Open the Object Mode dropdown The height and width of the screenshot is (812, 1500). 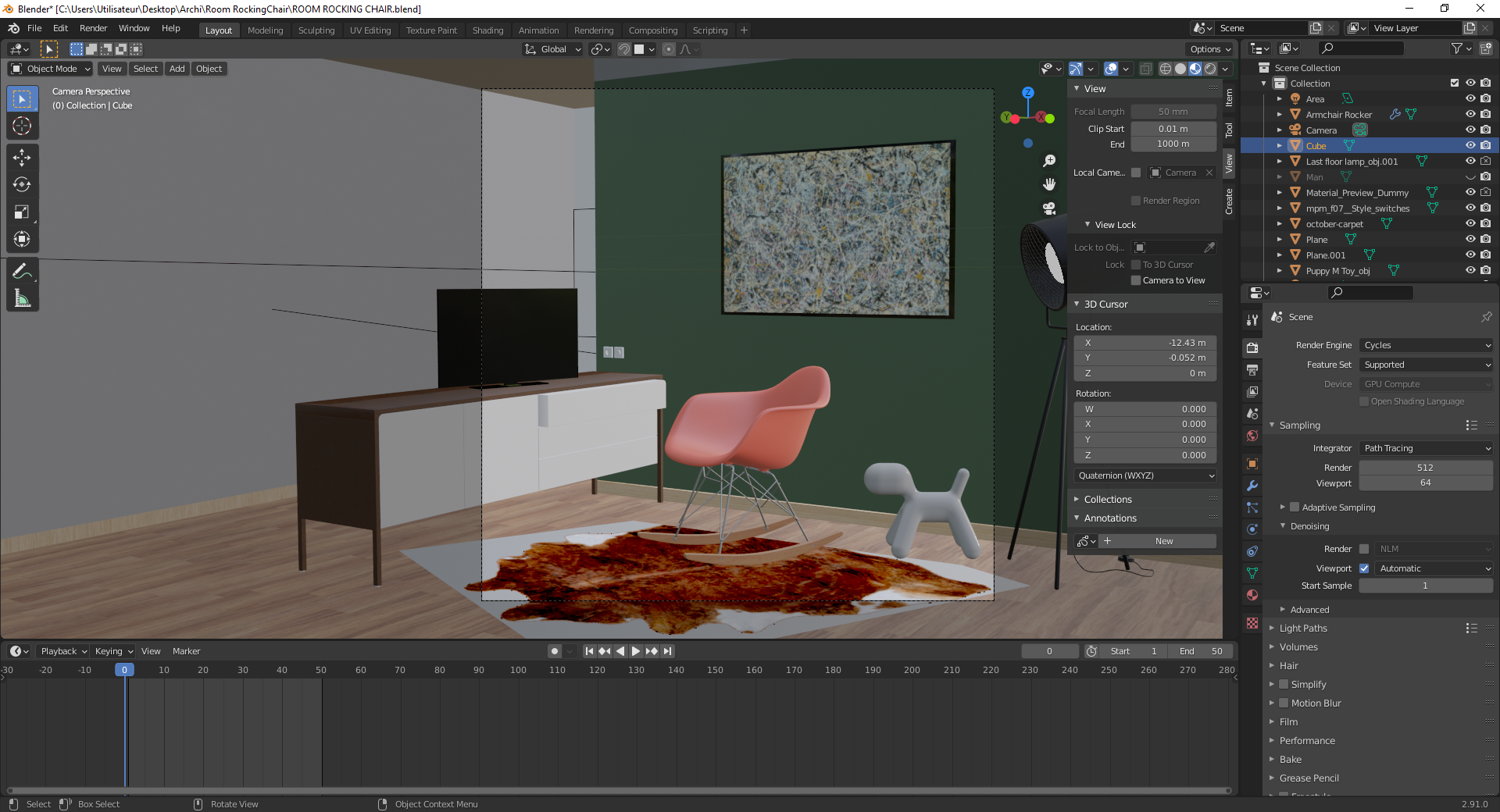51,69
